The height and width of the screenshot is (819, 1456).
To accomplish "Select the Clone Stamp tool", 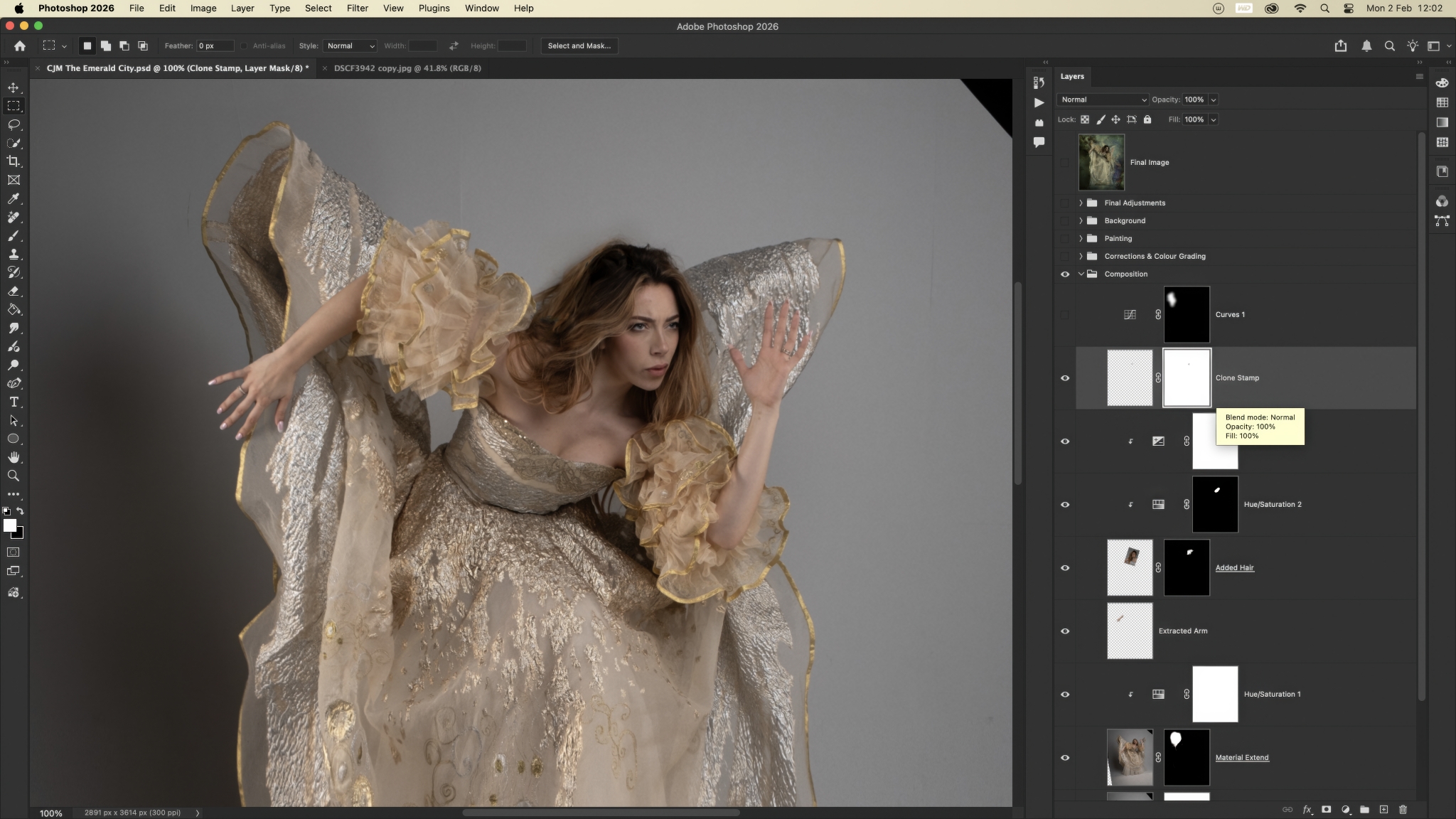I will point(14,254).
